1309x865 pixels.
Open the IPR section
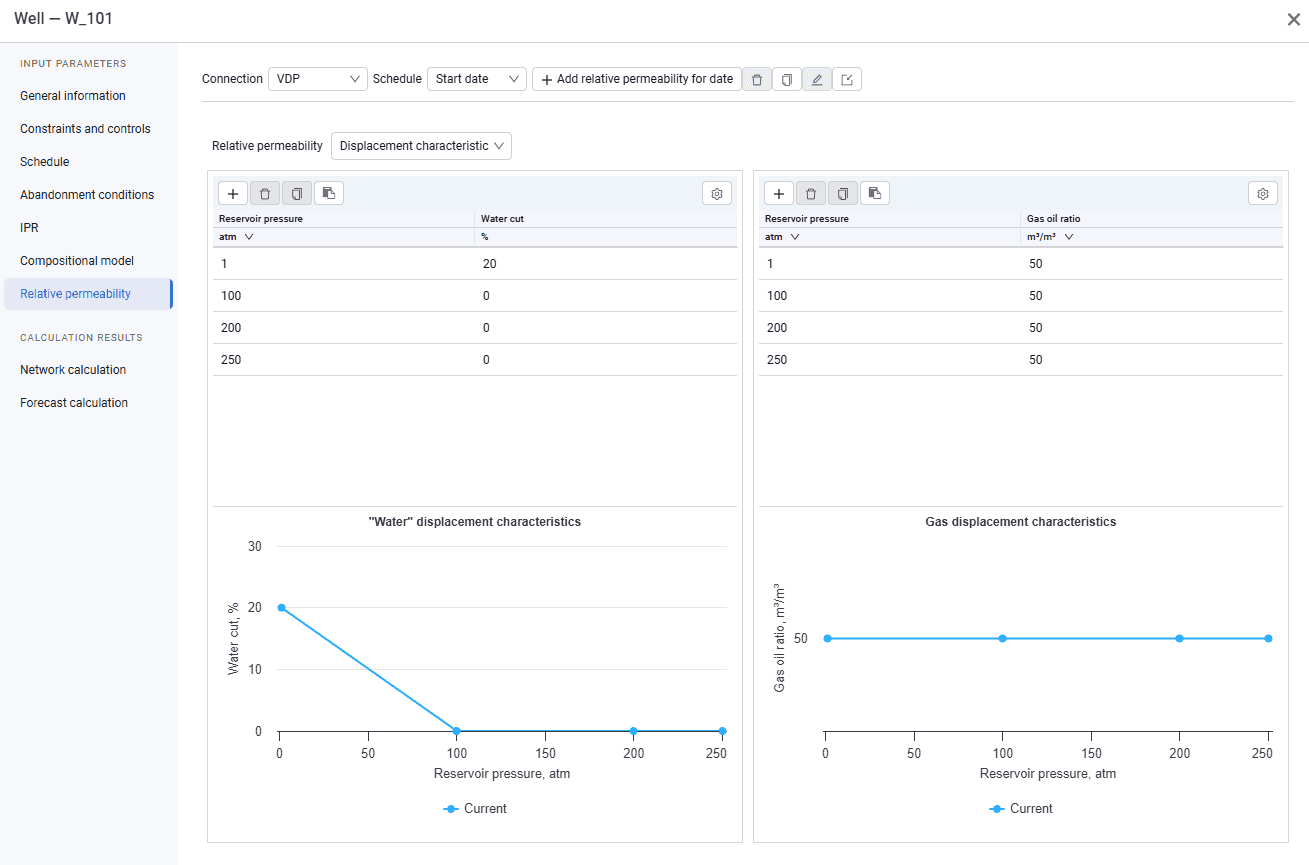pos(29,228)
